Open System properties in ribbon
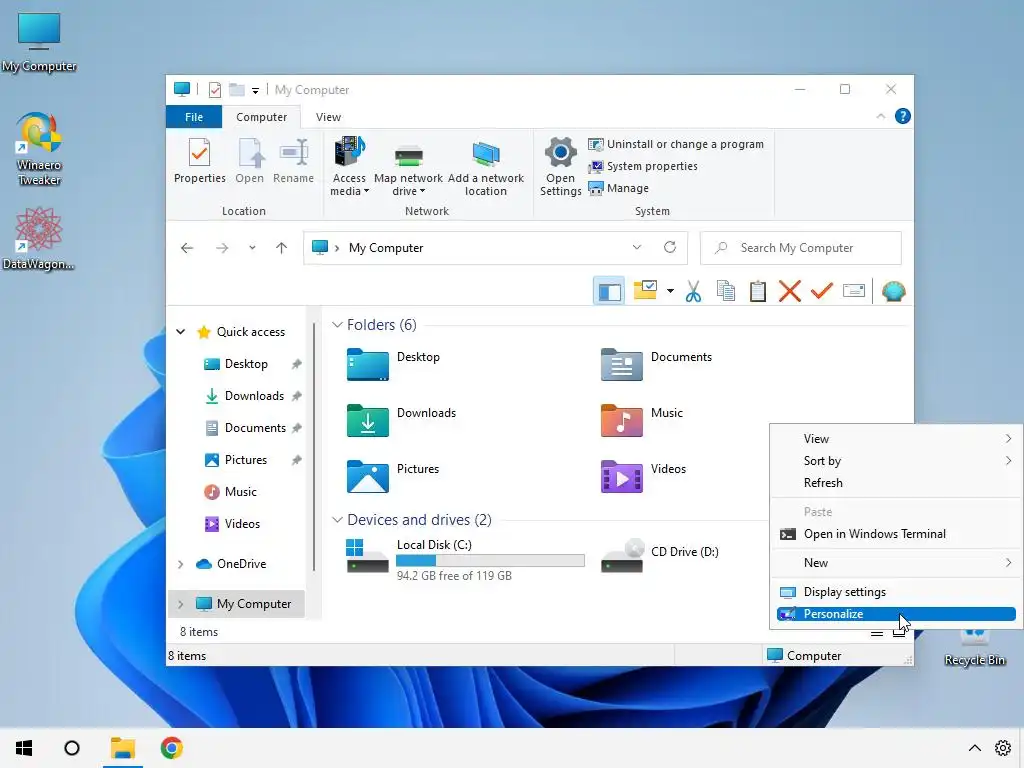 tap(643, 167)
